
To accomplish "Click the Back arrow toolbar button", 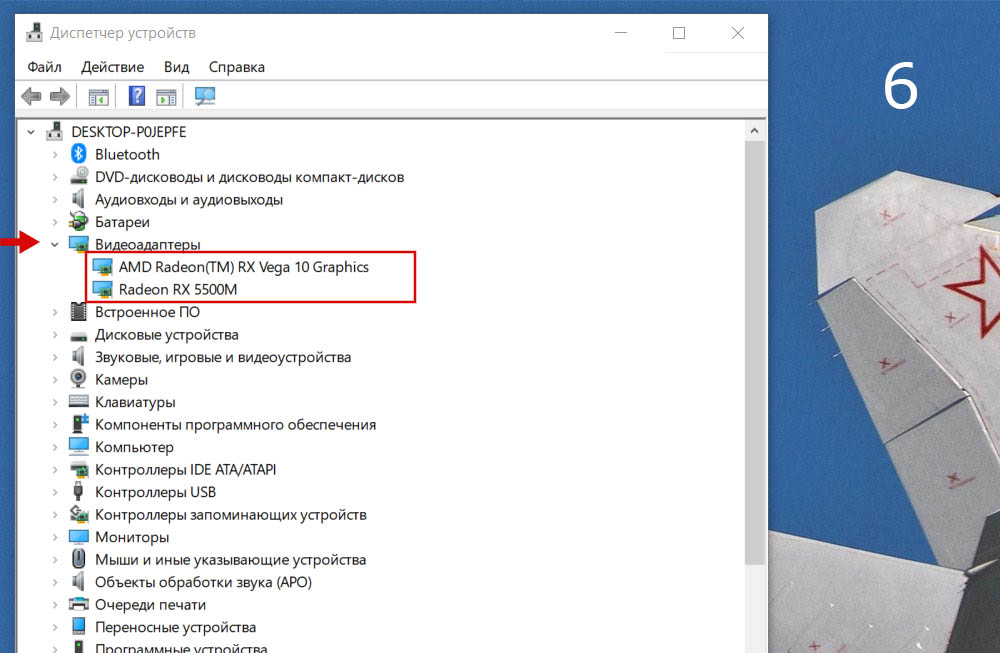I will tap(31, 96).
